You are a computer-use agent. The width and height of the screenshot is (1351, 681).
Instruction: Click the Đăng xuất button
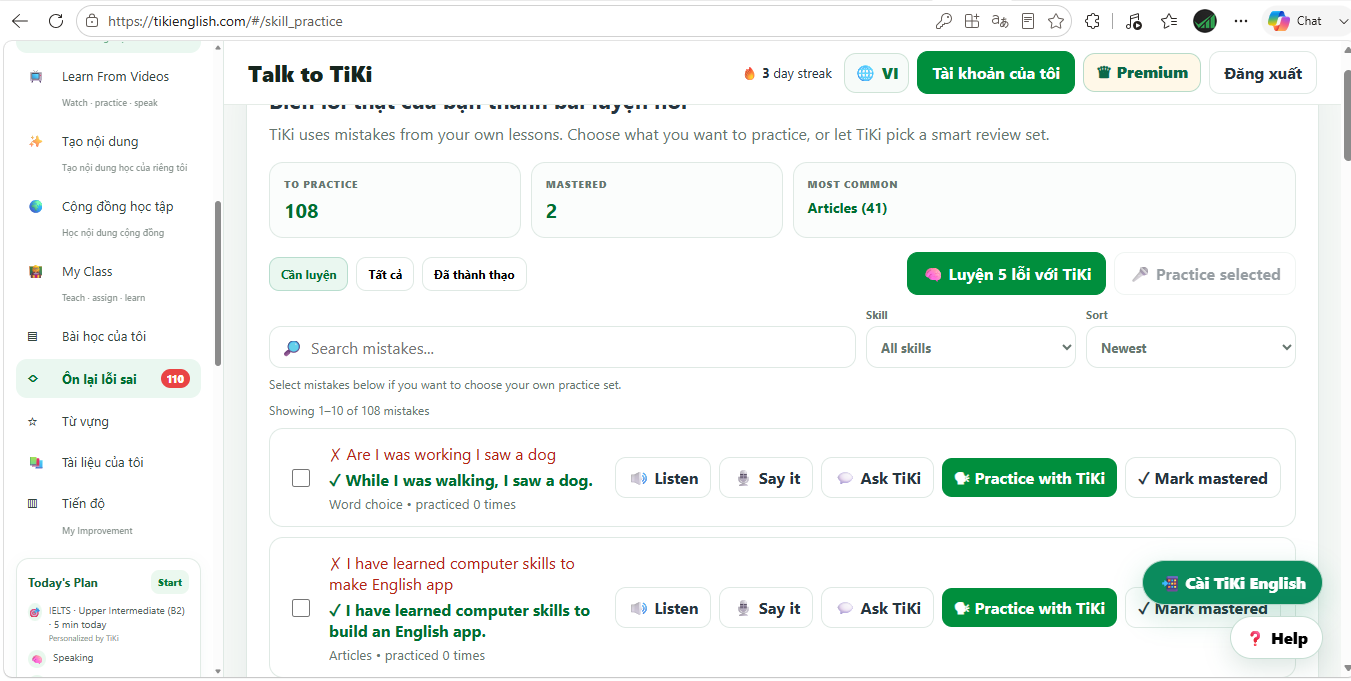(1263, 73)
